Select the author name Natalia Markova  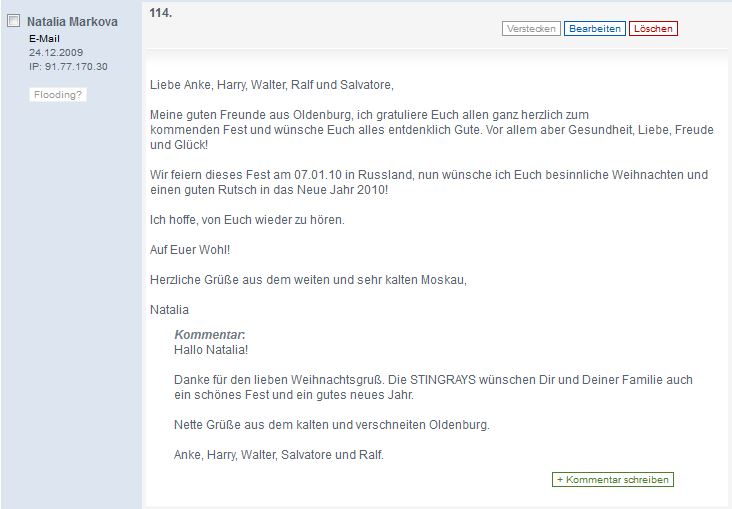[72, 21]
